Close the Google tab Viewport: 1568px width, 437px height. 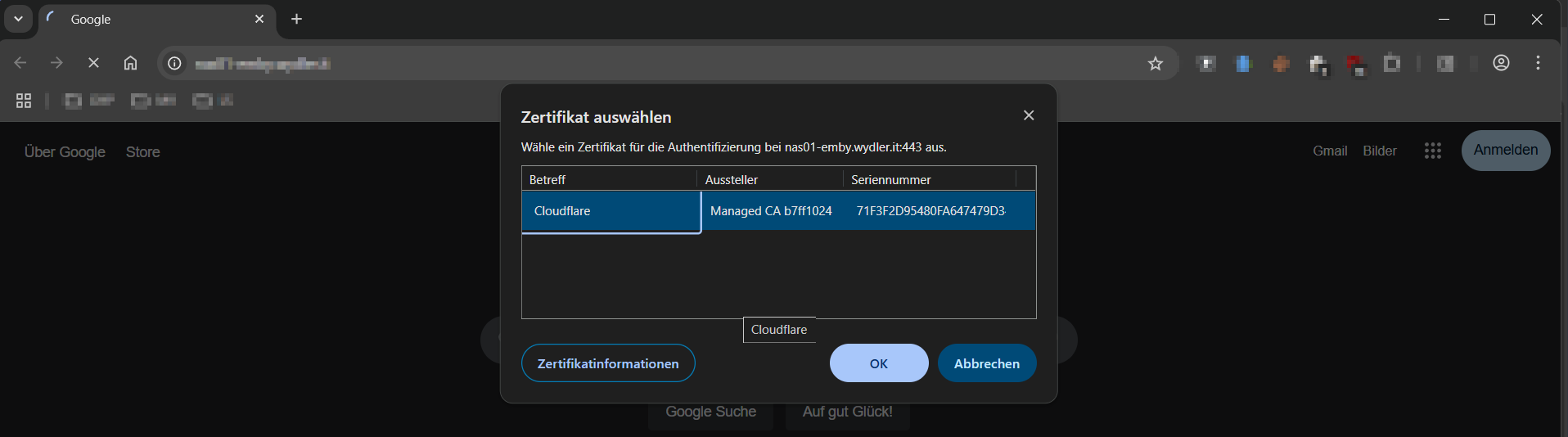pyautogui.click(x=259, y=19)
